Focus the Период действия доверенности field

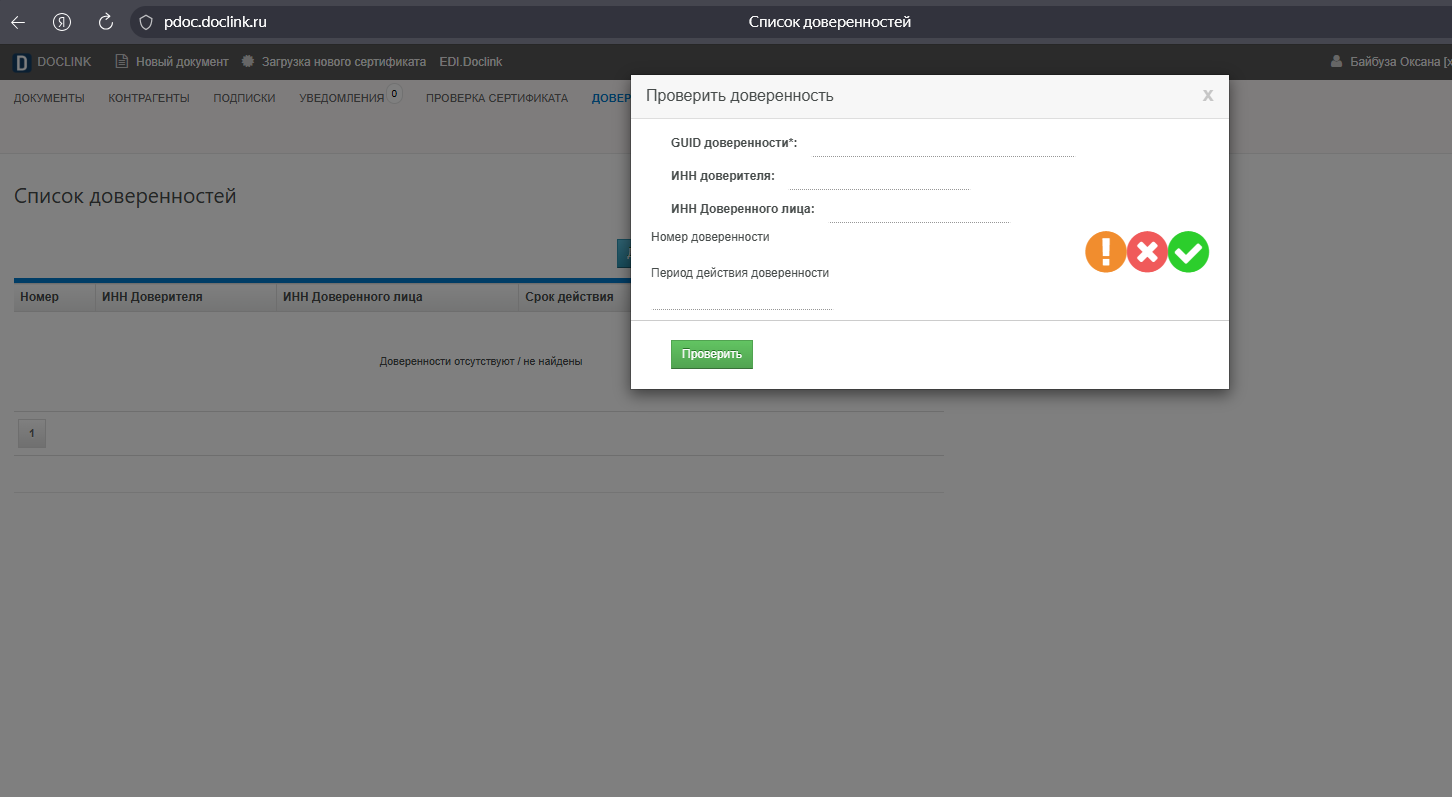click(742, 298)
